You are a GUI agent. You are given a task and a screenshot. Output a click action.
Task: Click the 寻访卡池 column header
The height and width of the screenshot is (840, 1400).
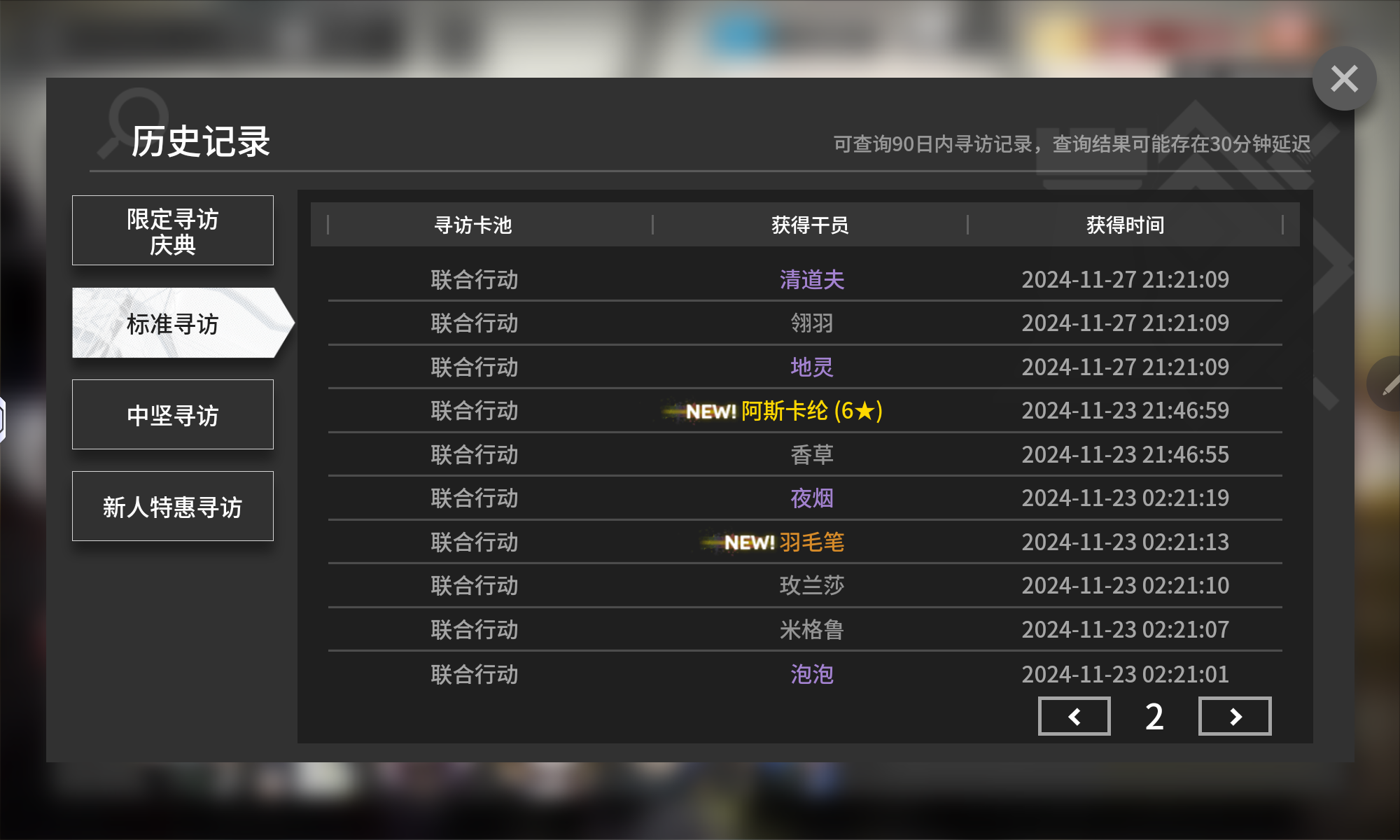pos(473,225)
